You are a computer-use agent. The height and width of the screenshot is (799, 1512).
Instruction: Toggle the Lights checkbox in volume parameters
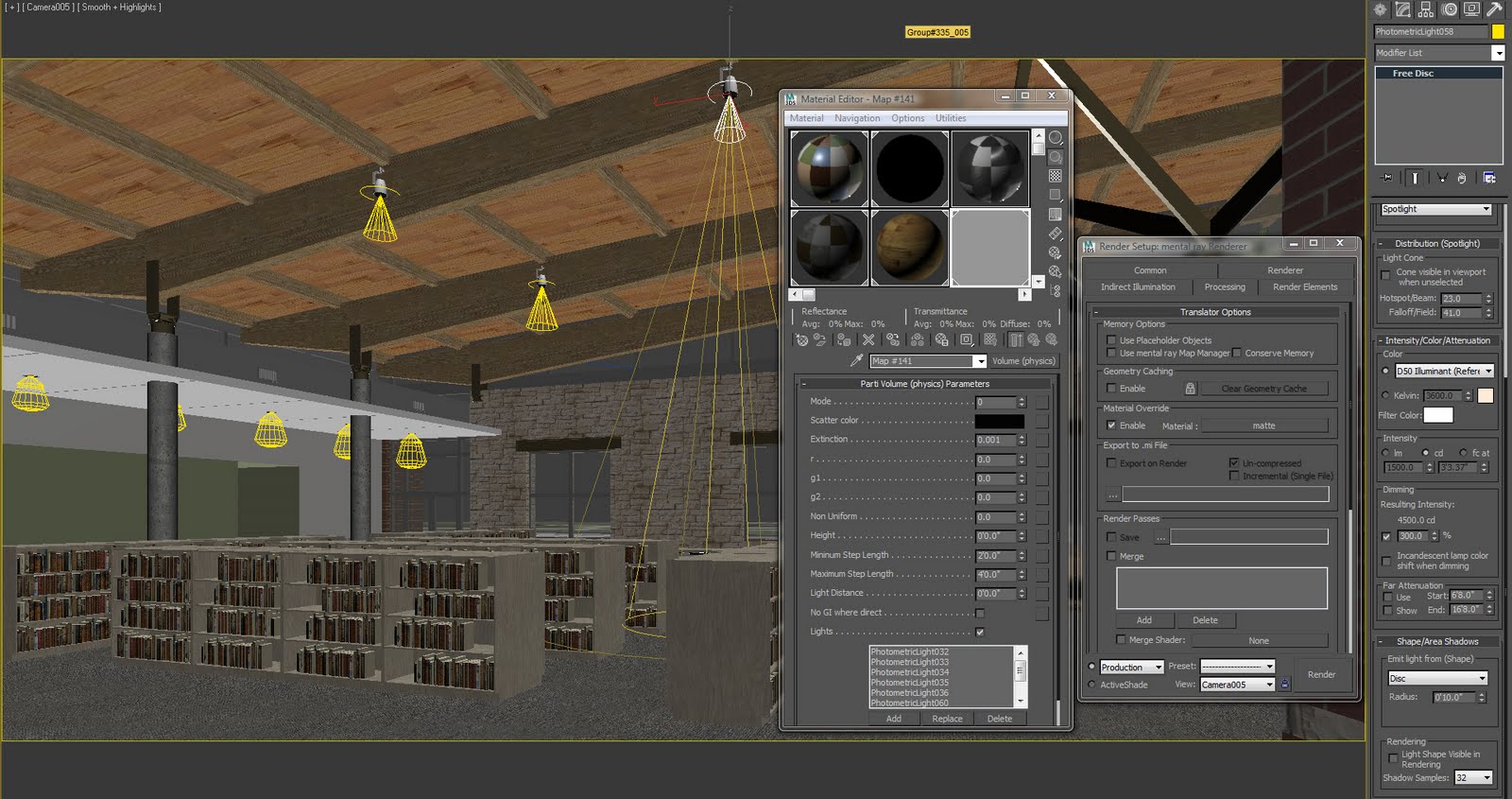[x=980, y=632]
